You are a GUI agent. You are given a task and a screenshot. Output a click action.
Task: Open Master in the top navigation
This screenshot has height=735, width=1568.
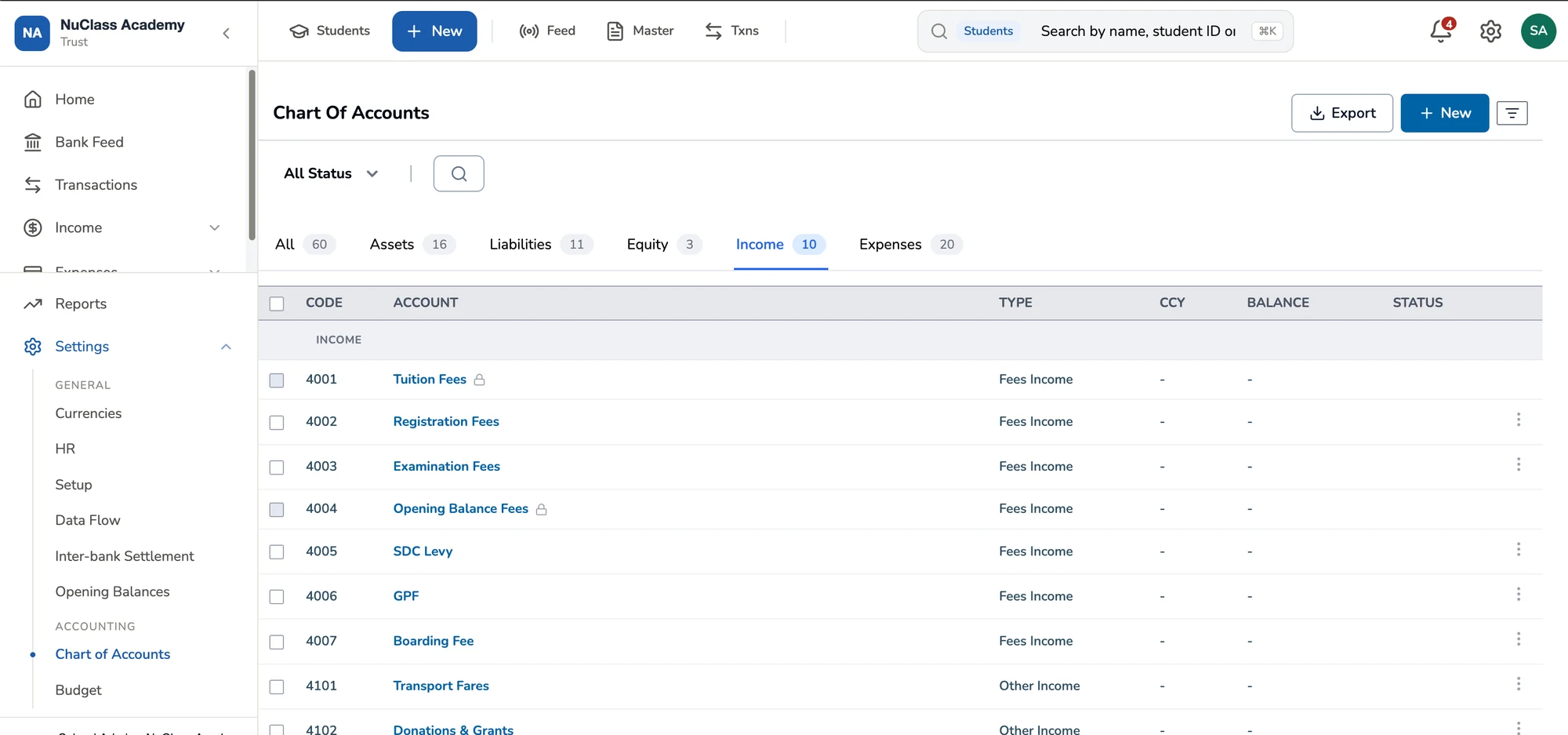(x=641, y=31)
